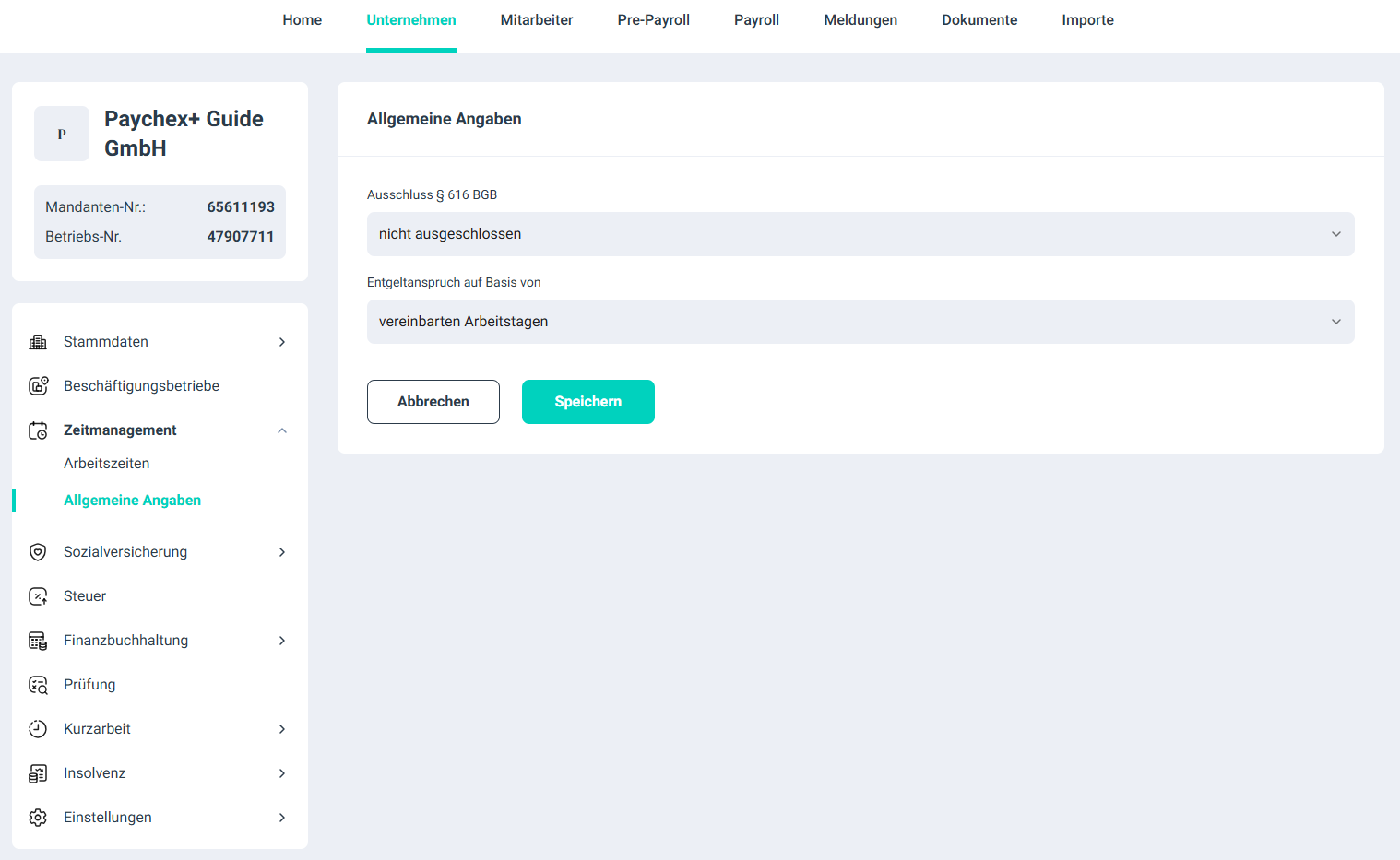
Task: Switch to the Mitarbeiter tab
Action: 537,20
